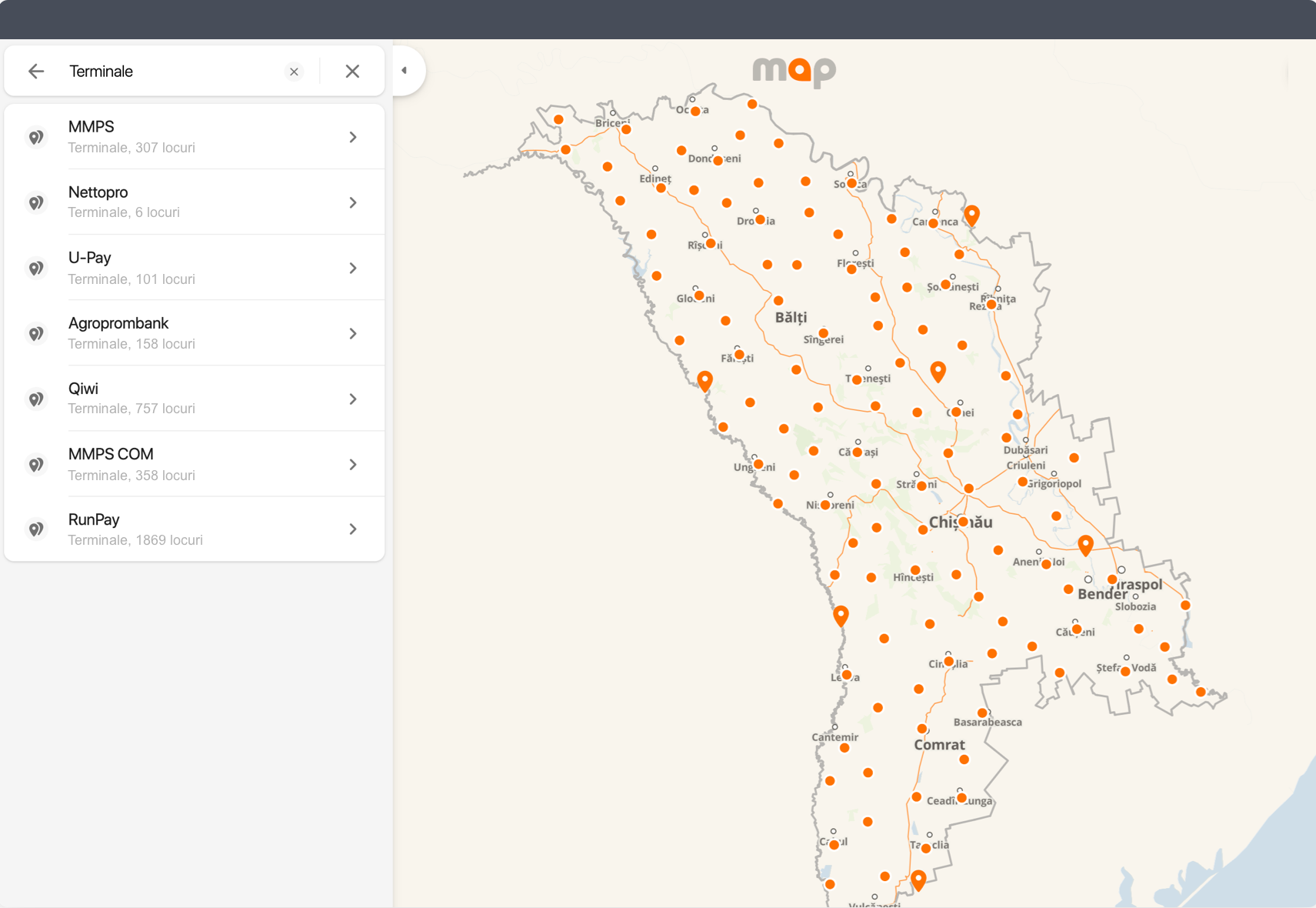
Task: Select 'Terminale, 6 locuri' subtitle
Action: pos(124,212)
